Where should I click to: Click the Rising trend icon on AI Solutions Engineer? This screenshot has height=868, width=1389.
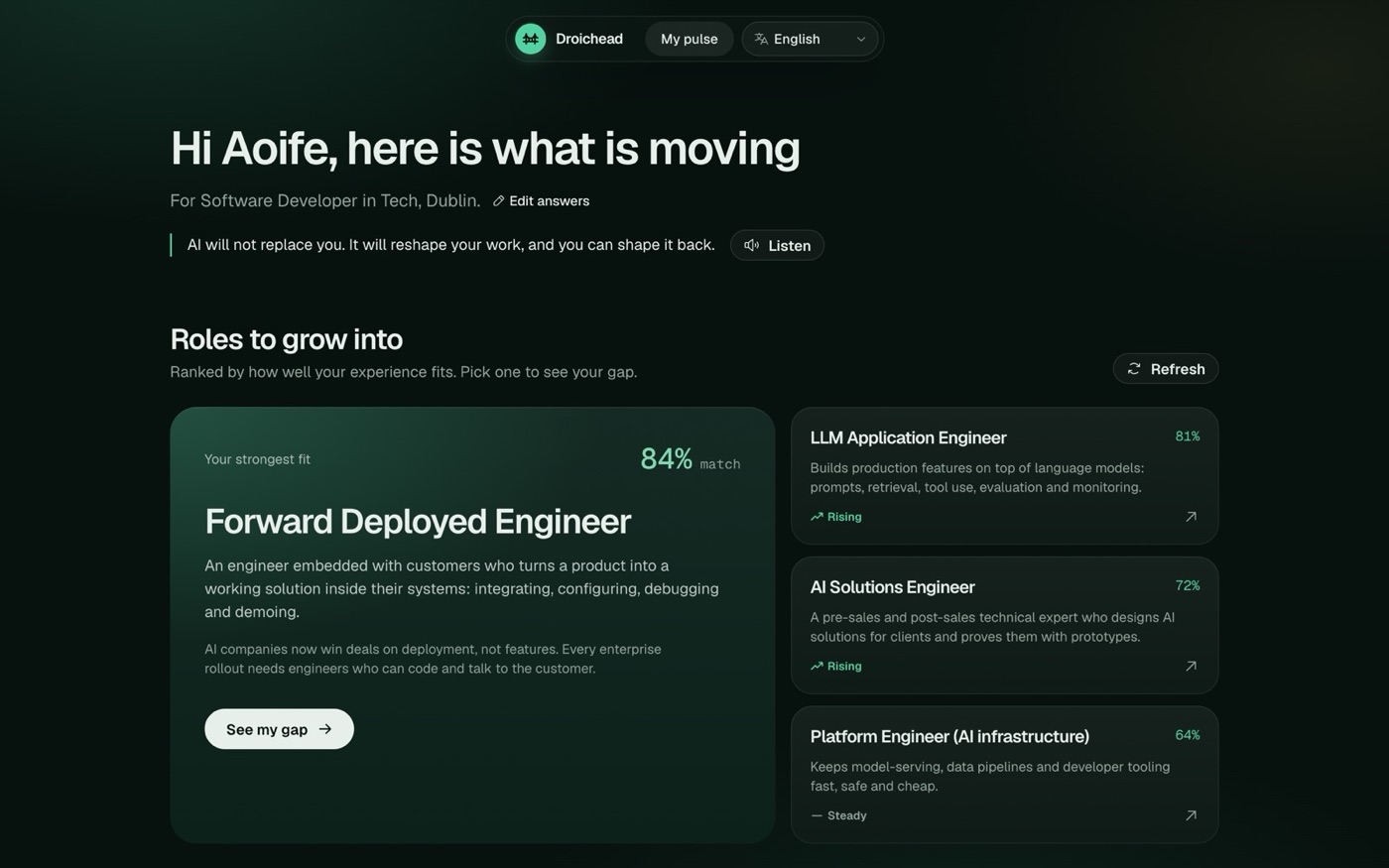point(817,667)
